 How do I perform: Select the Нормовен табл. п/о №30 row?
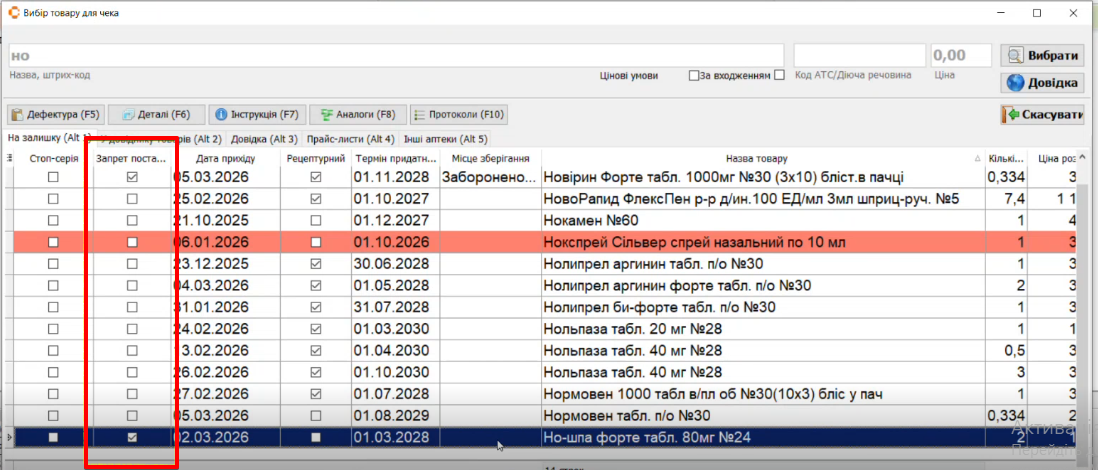626,415
